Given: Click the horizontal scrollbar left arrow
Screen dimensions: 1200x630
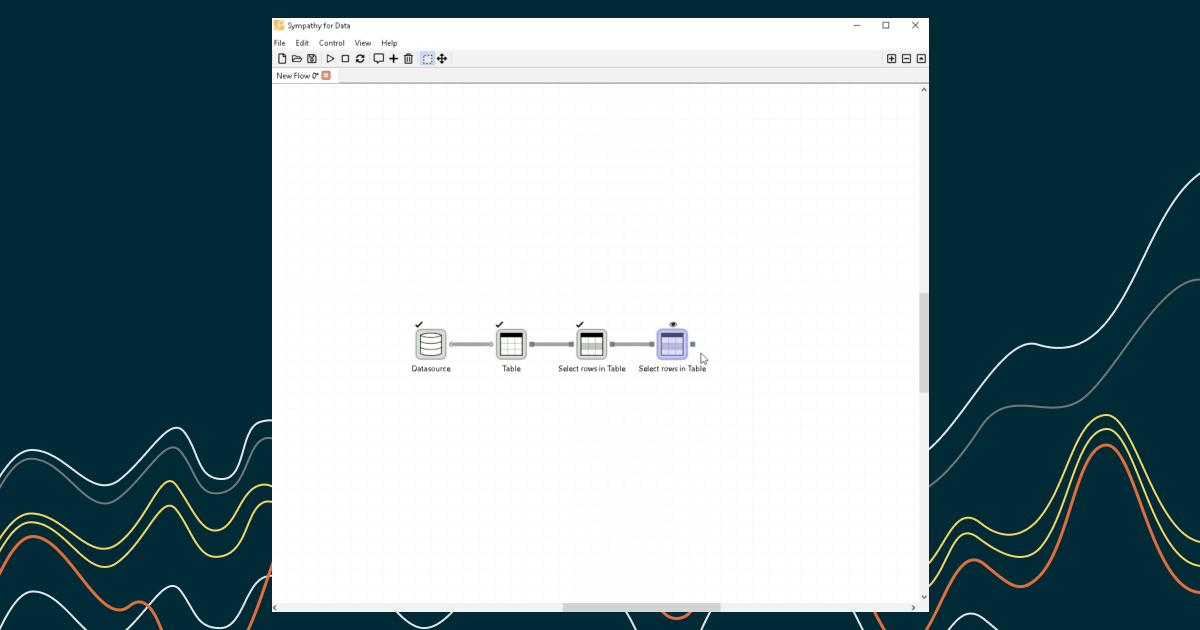Looking at the screenshot, I should [x=276, y=607].
